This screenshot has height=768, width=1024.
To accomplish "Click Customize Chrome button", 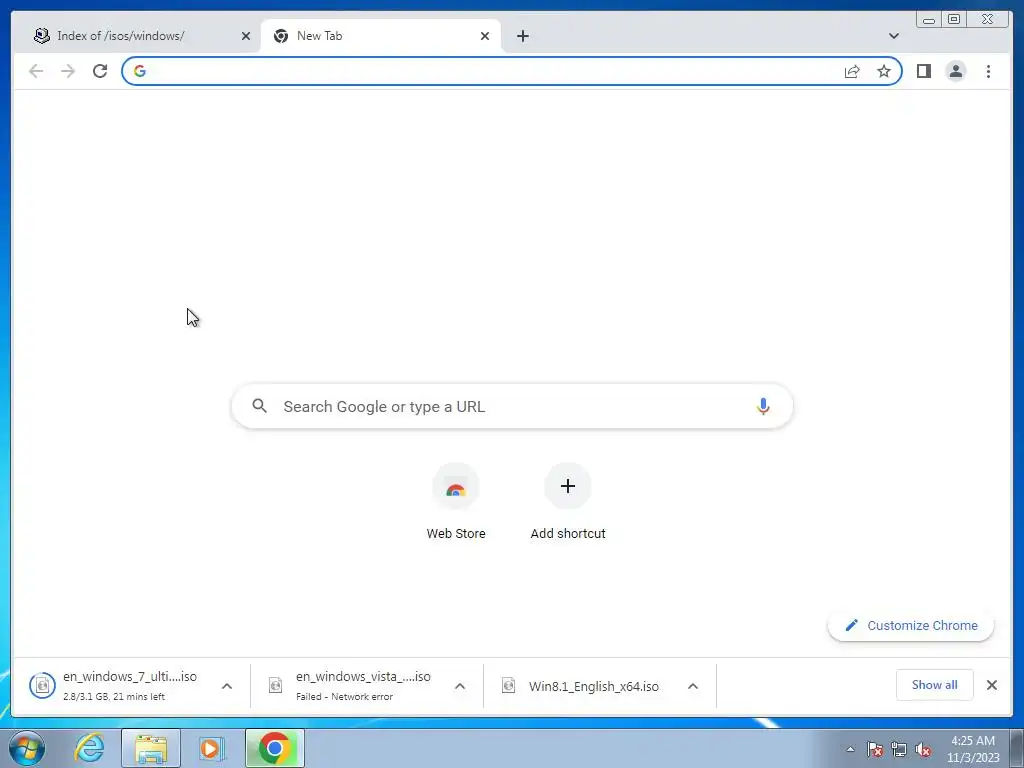I will [x=911, y=626].
